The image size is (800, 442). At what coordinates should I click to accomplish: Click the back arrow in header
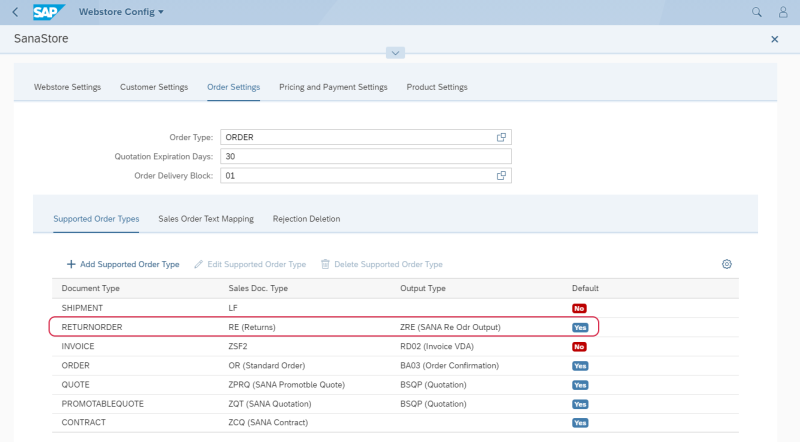[14, 12]
